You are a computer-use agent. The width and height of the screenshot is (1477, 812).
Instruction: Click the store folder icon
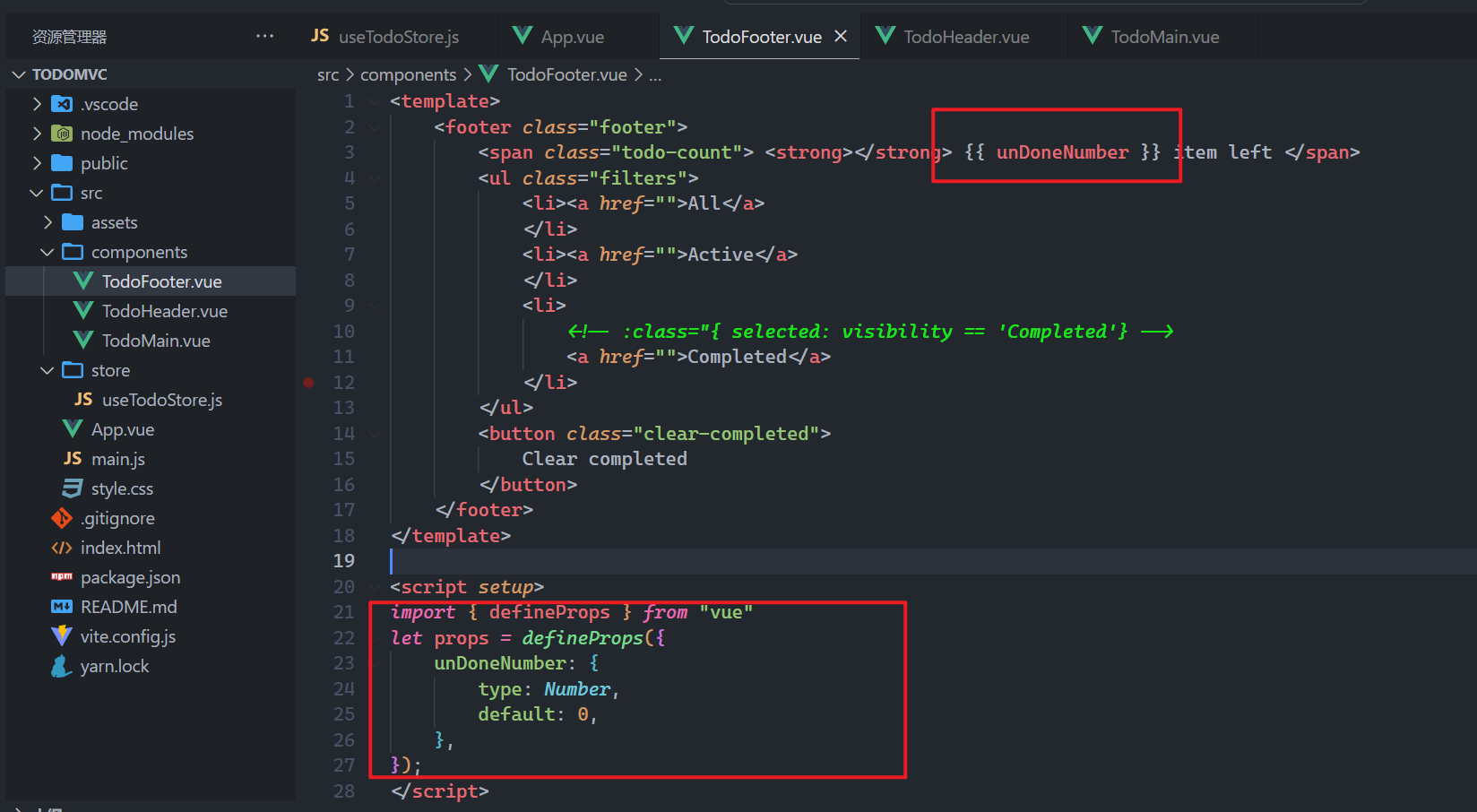[x=73, y=370]
